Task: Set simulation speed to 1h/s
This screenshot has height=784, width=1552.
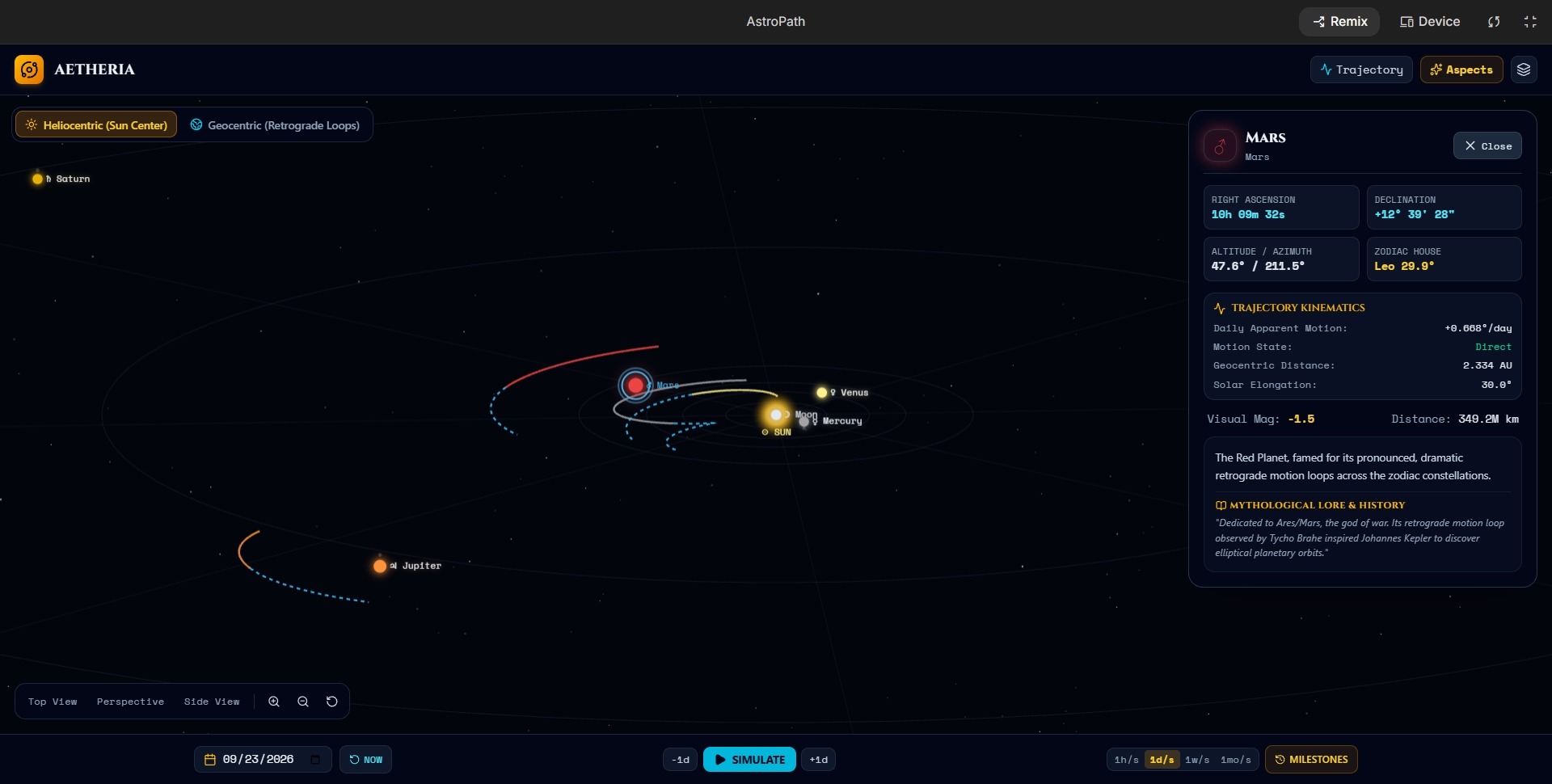Action: click(x=1126, y=760)
